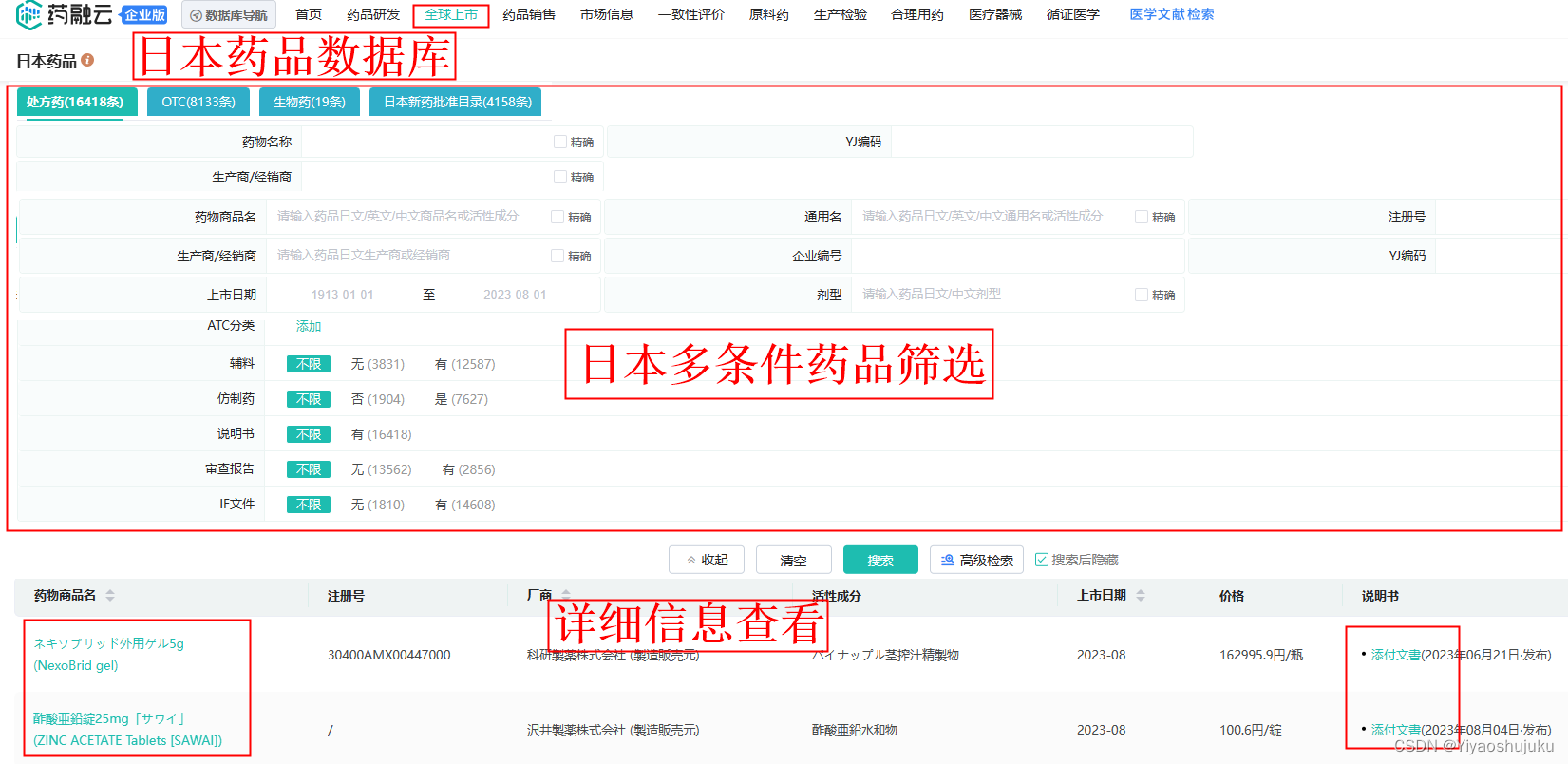Image resolution: width=1568 pixels, height=764 pixels.
Task: Click the start date 1913-01-01 field
Action: (343, 295)
